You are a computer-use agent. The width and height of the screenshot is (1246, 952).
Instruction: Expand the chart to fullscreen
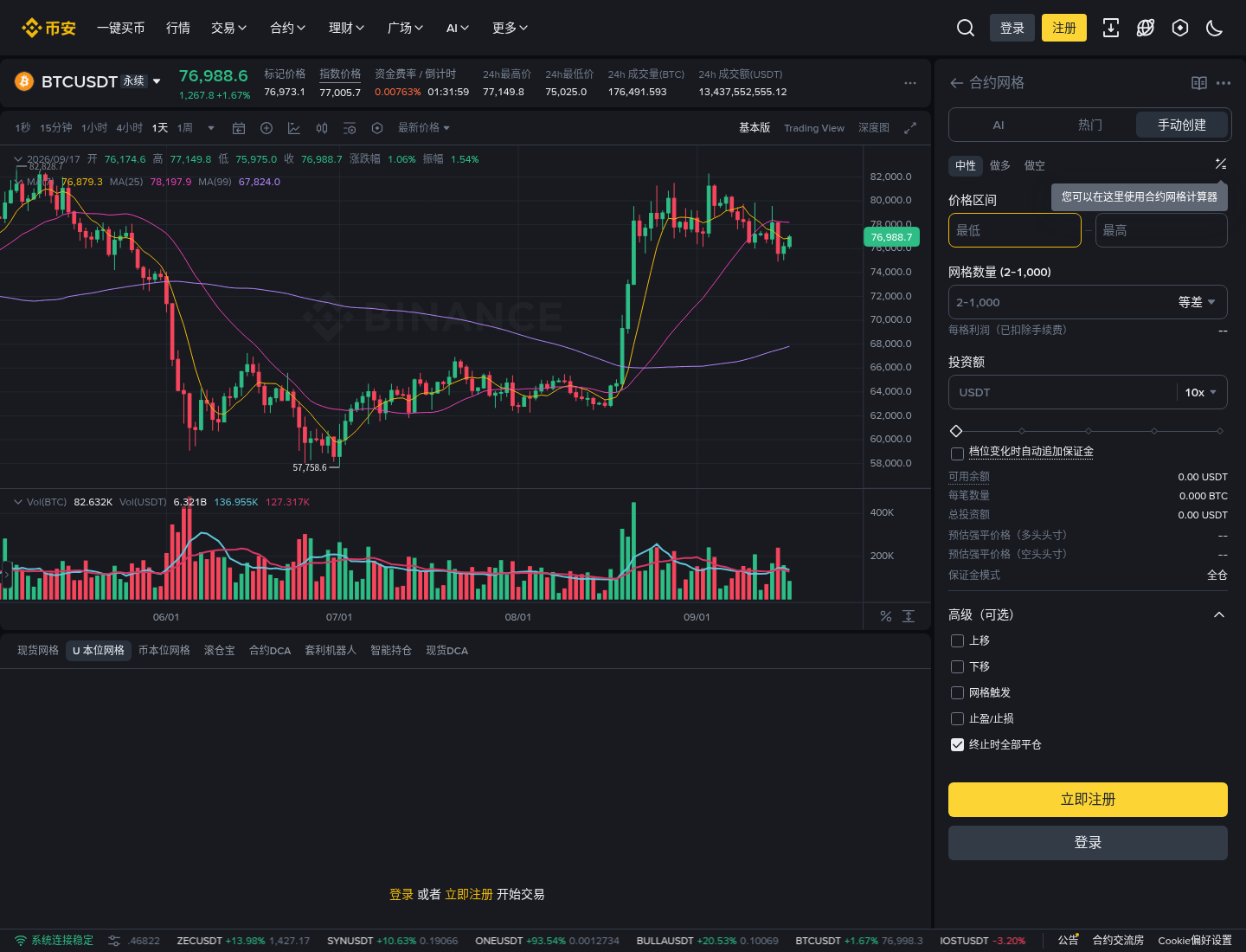[x=910, y=128]
